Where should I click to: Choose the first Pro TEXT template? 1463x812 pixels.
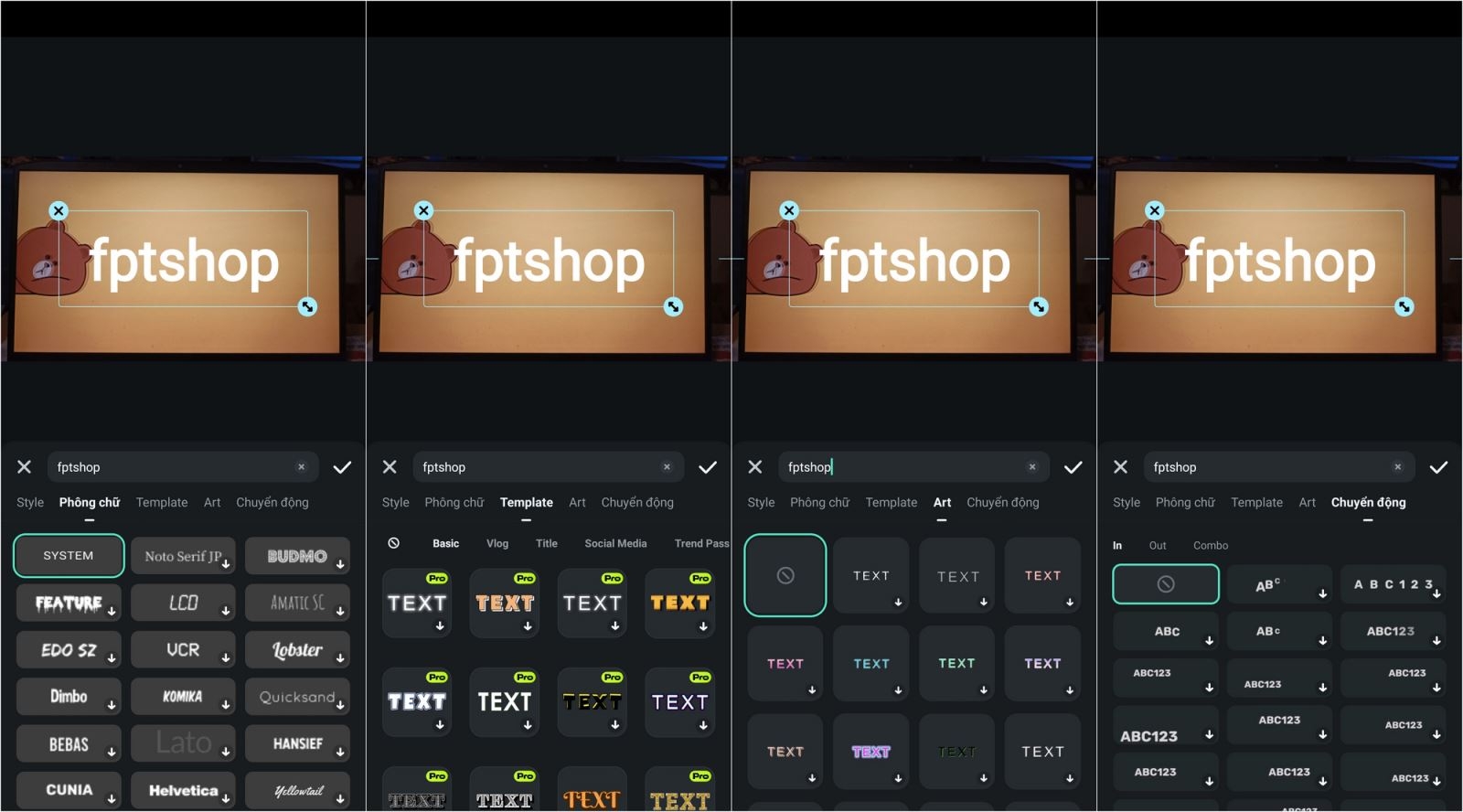point(417,604)
